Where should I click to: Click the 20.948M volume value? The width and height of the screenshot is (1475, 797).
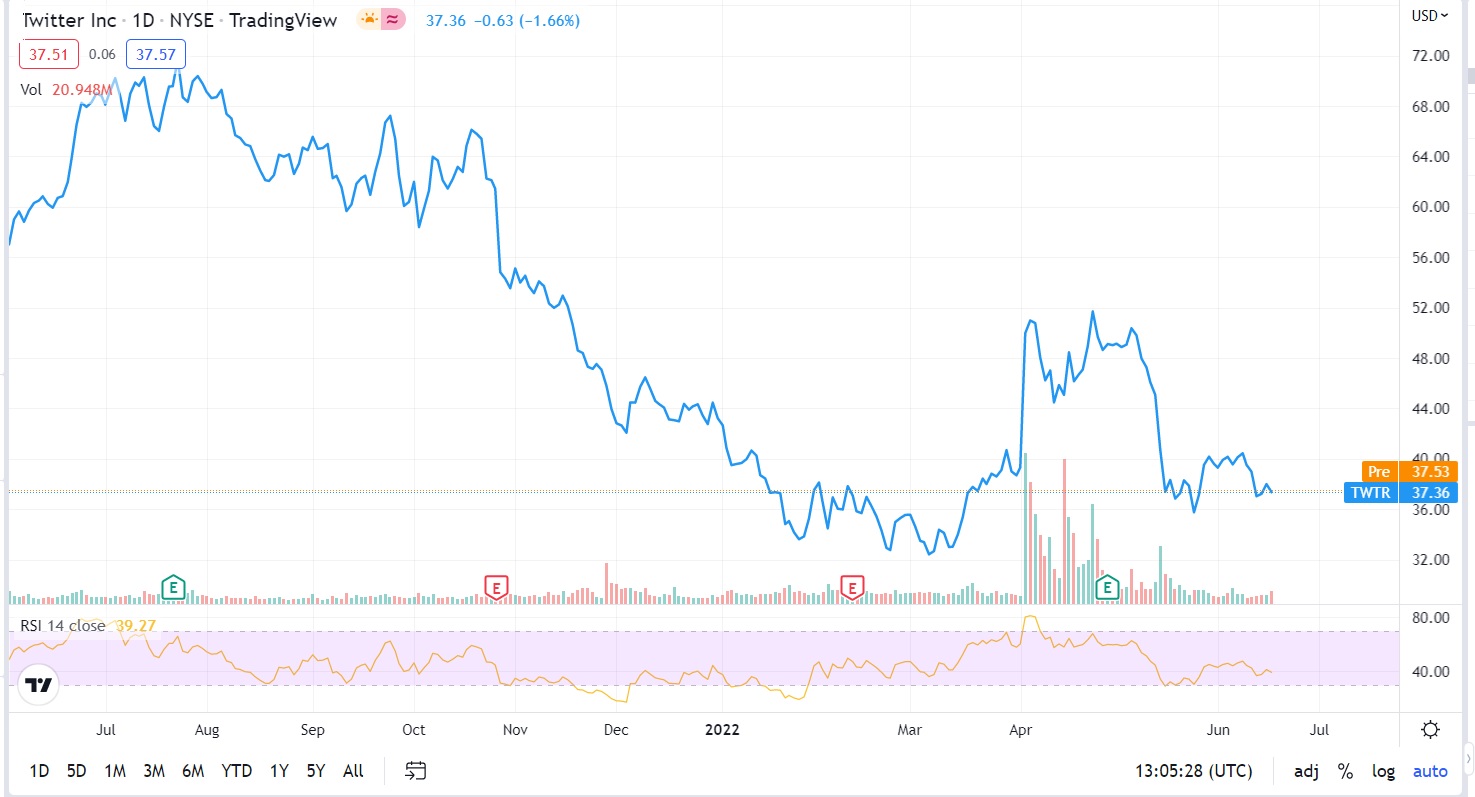coord(81,90)
